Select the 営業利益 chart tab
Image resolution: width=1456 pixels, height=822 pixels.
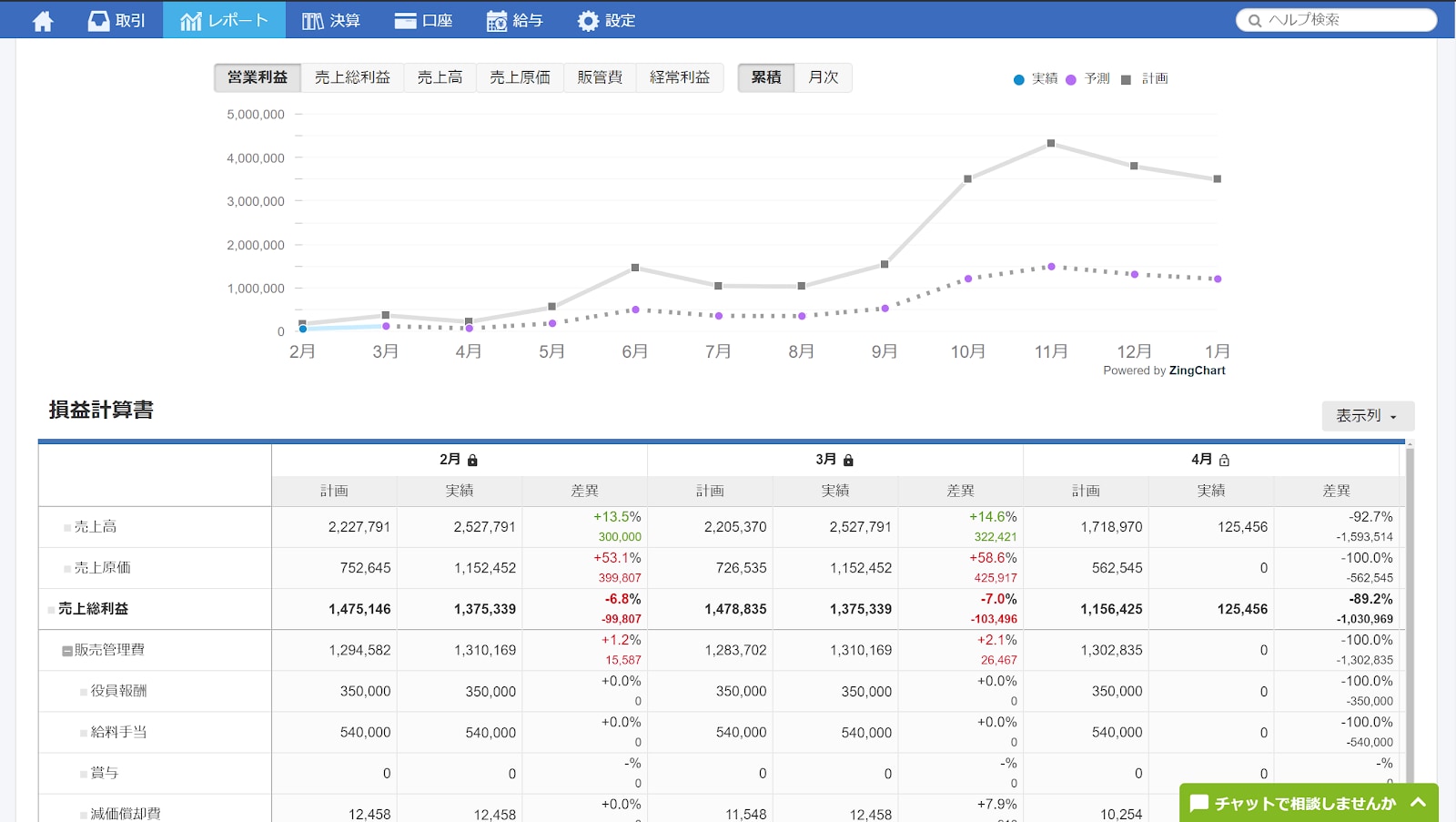[258, 77]
